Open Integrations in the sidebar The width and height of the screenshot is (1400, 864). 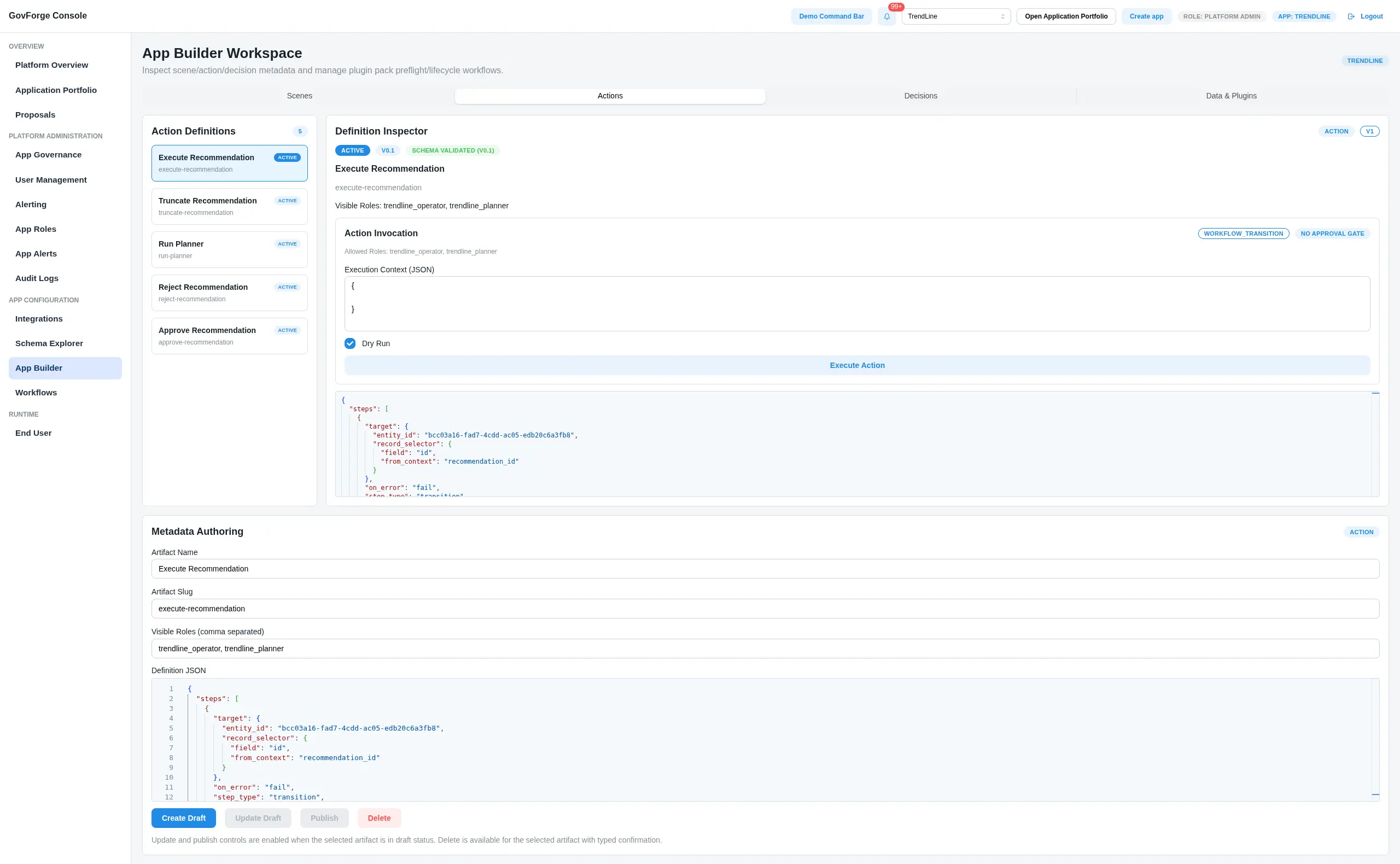coord(65,319)
